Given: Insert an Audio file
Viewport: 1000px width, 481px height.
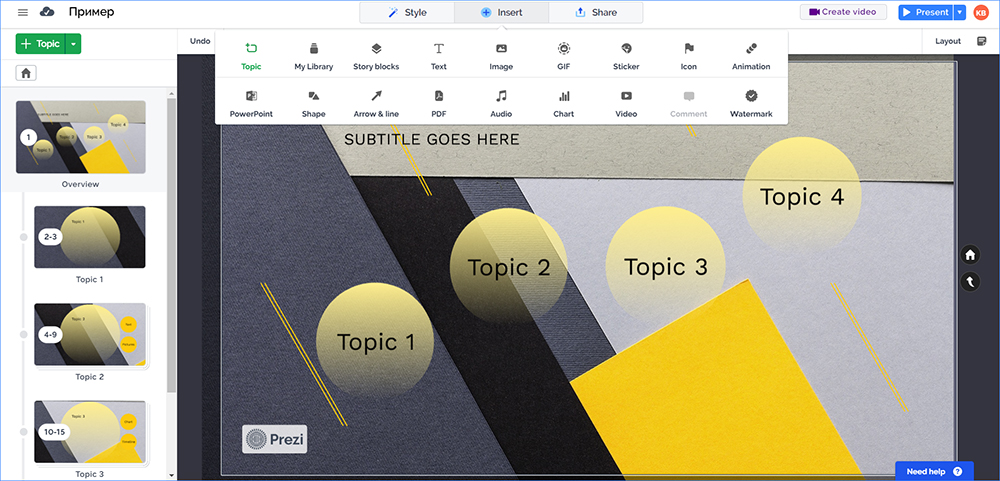Looking at the screenshot, I should click(x=501, y=103).
